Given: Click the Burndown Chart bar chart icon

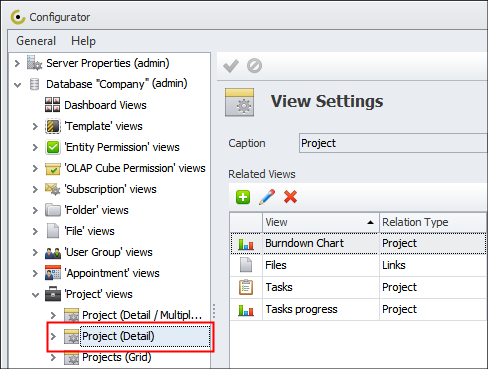Looking at the screenshot, I should [246, 244].
